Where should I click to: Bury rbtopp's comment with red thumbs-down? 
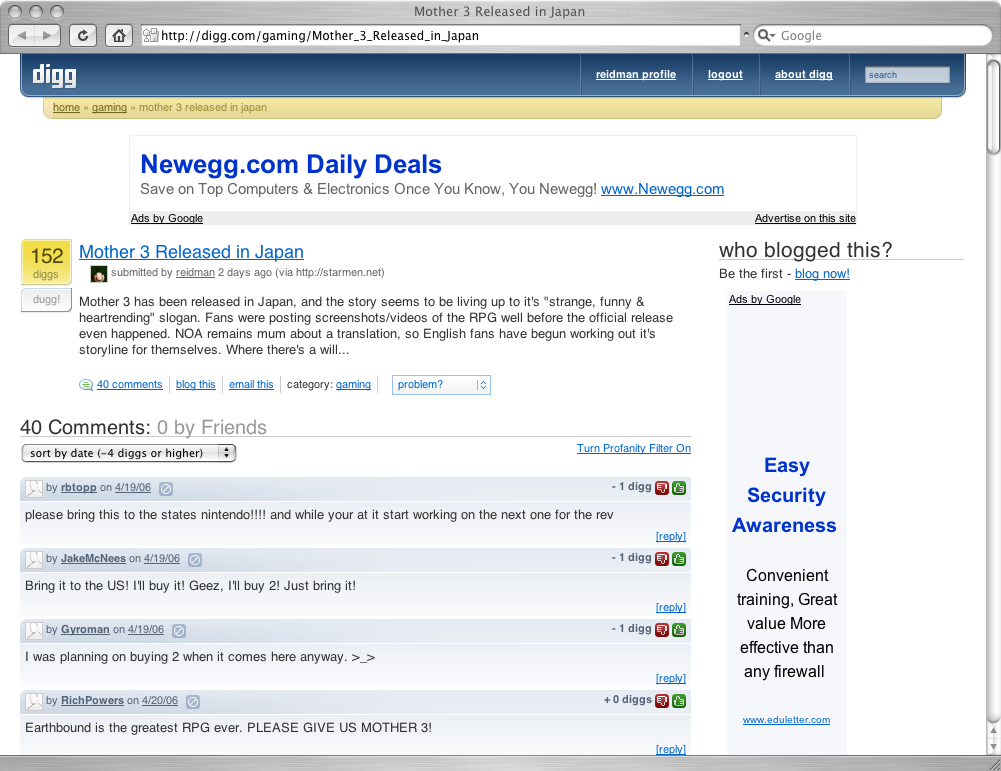coord(662,488)
